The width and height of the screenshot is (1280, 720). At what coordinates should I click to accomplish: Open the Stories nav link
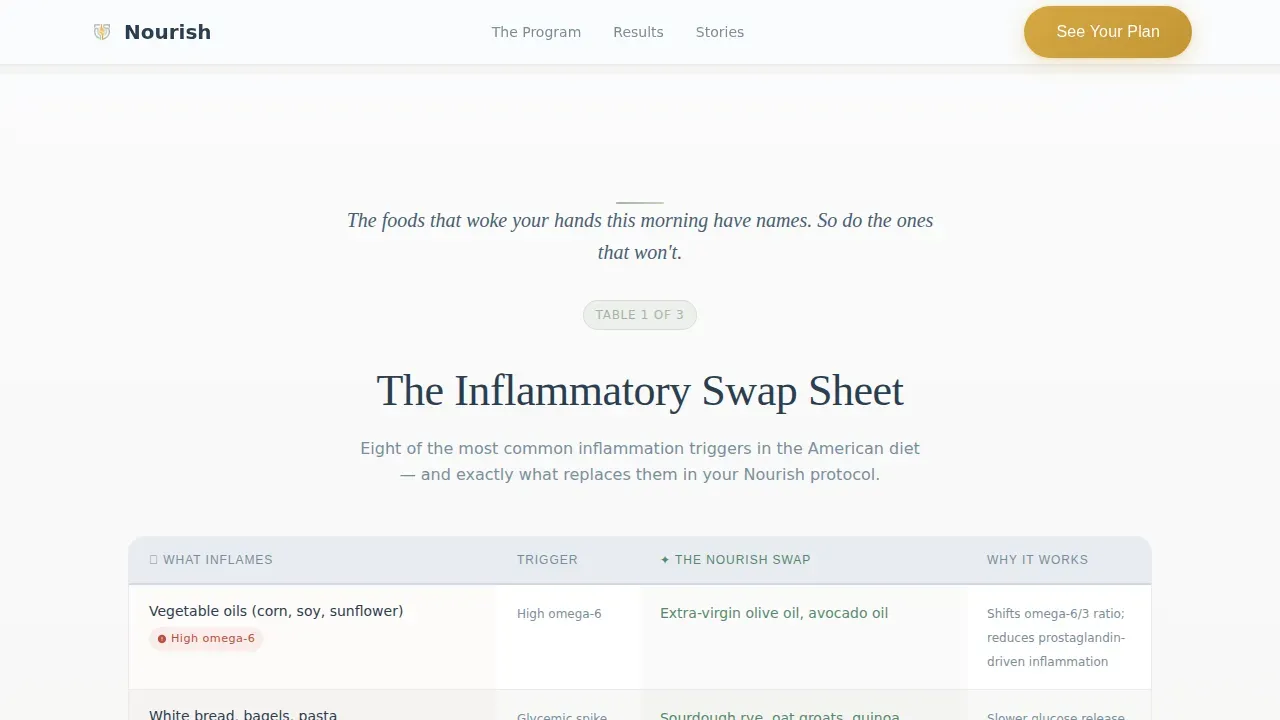click(720, 32)
